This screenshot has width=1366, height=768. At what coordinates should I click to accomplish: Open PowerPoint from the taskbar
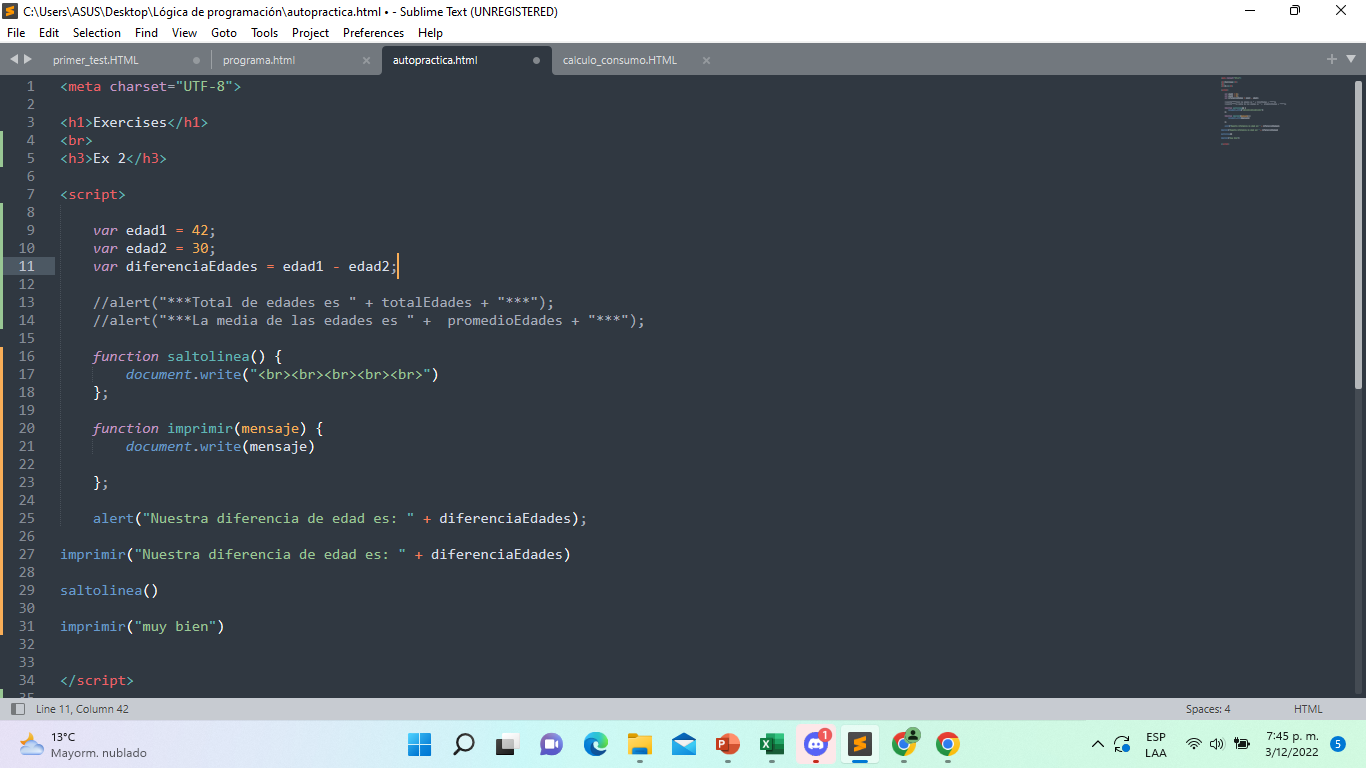pyautogui.click(x=727, y=744)
